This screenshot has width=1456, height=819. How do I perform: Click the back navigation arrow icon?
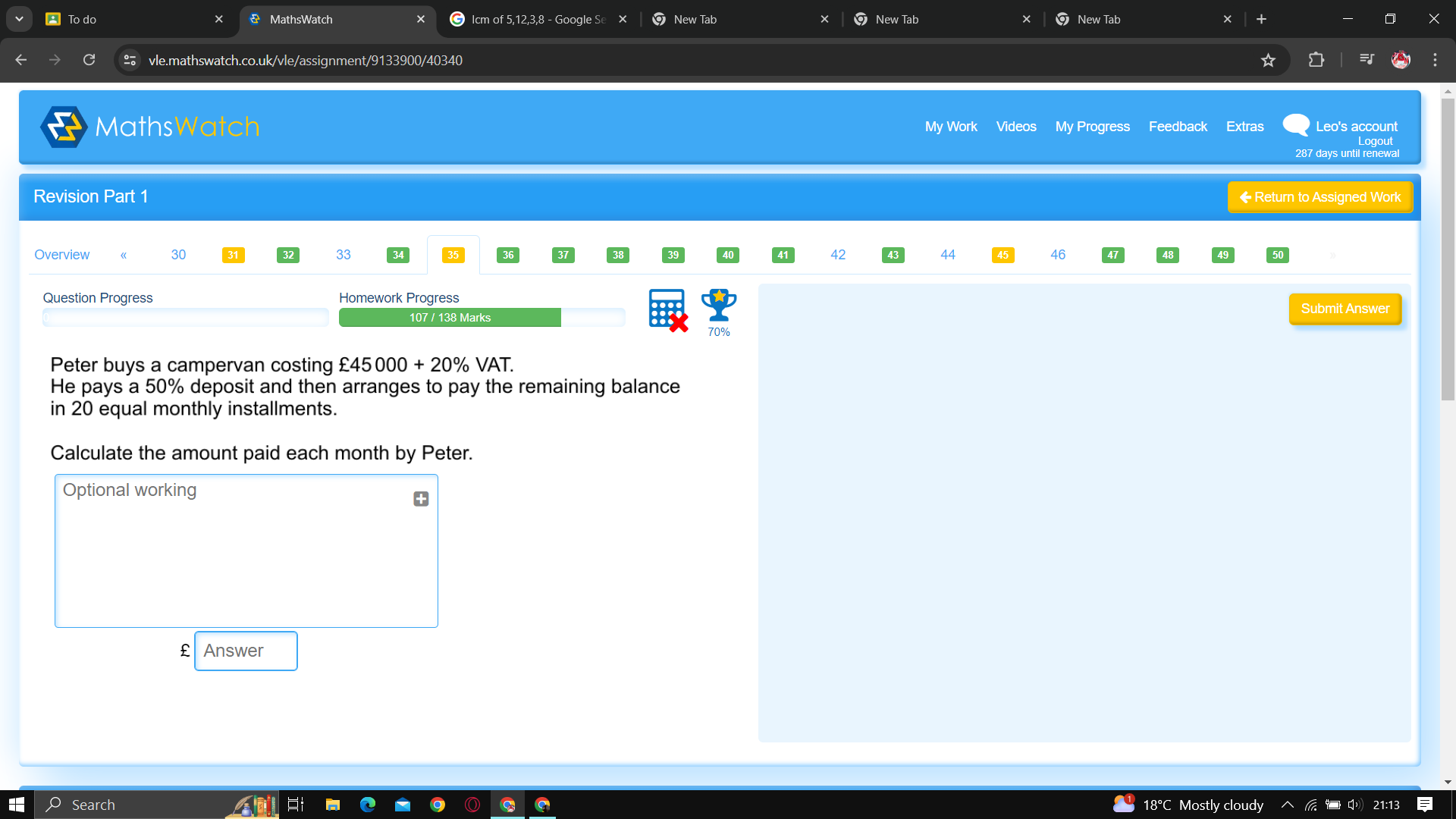(19, 60)
